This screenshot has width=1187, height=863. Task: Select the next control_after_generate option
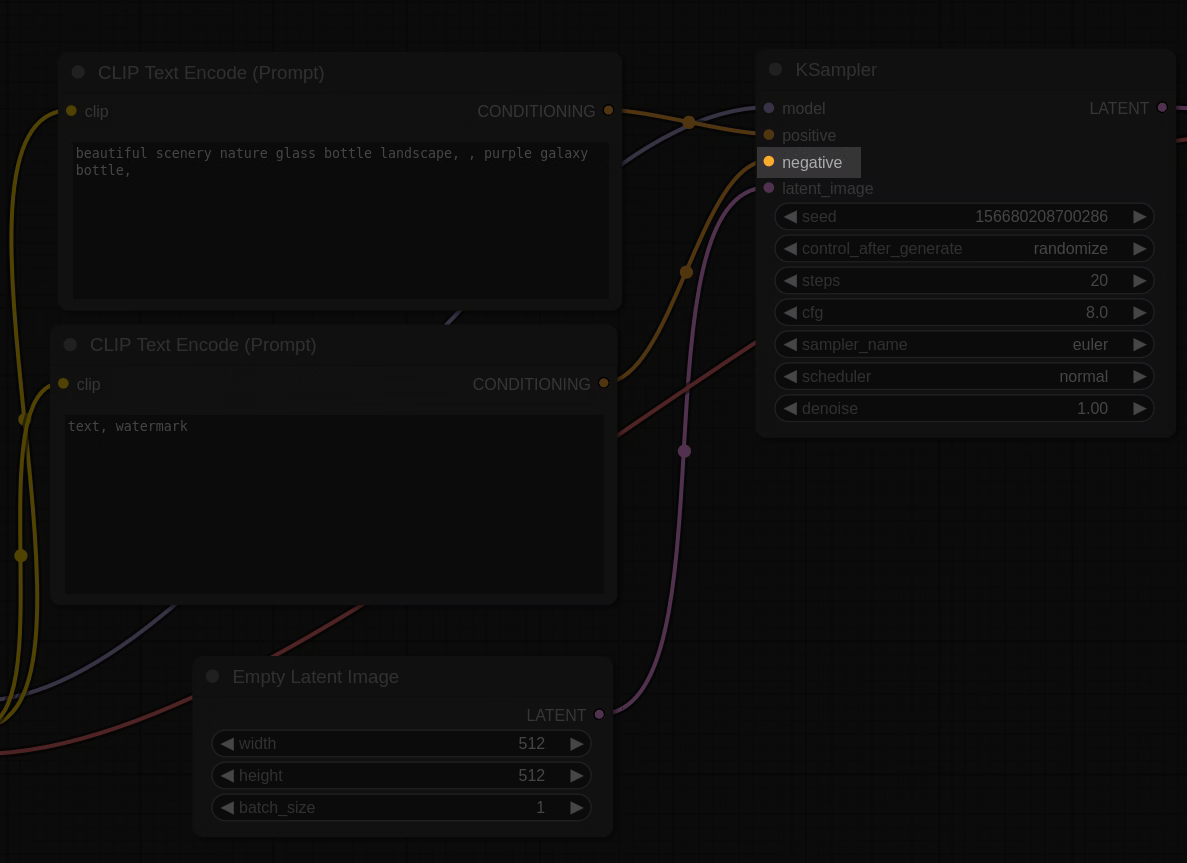[1139, 248]
